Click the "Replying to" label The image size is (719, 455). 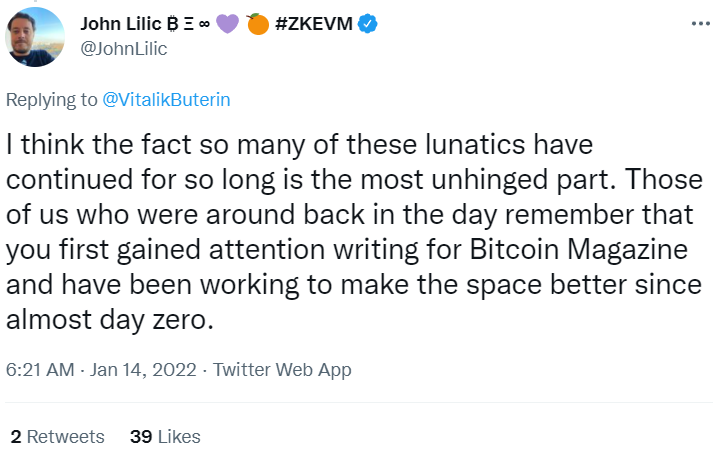tap(50, 100)
